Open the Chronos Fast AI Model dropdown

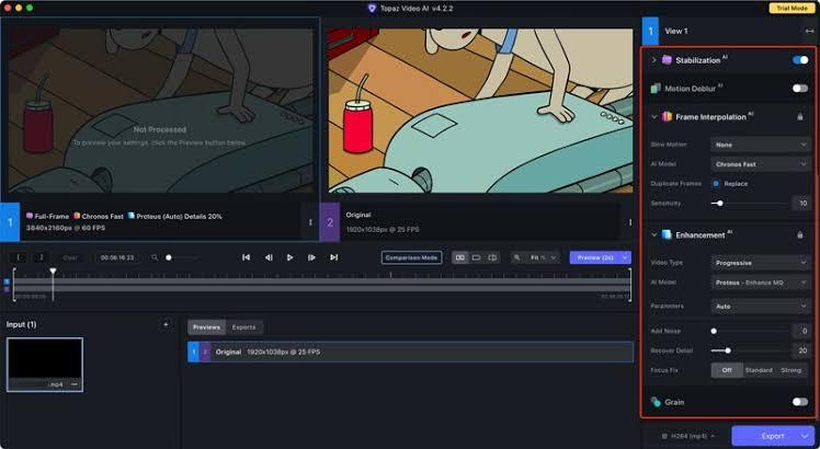[760, 164]
